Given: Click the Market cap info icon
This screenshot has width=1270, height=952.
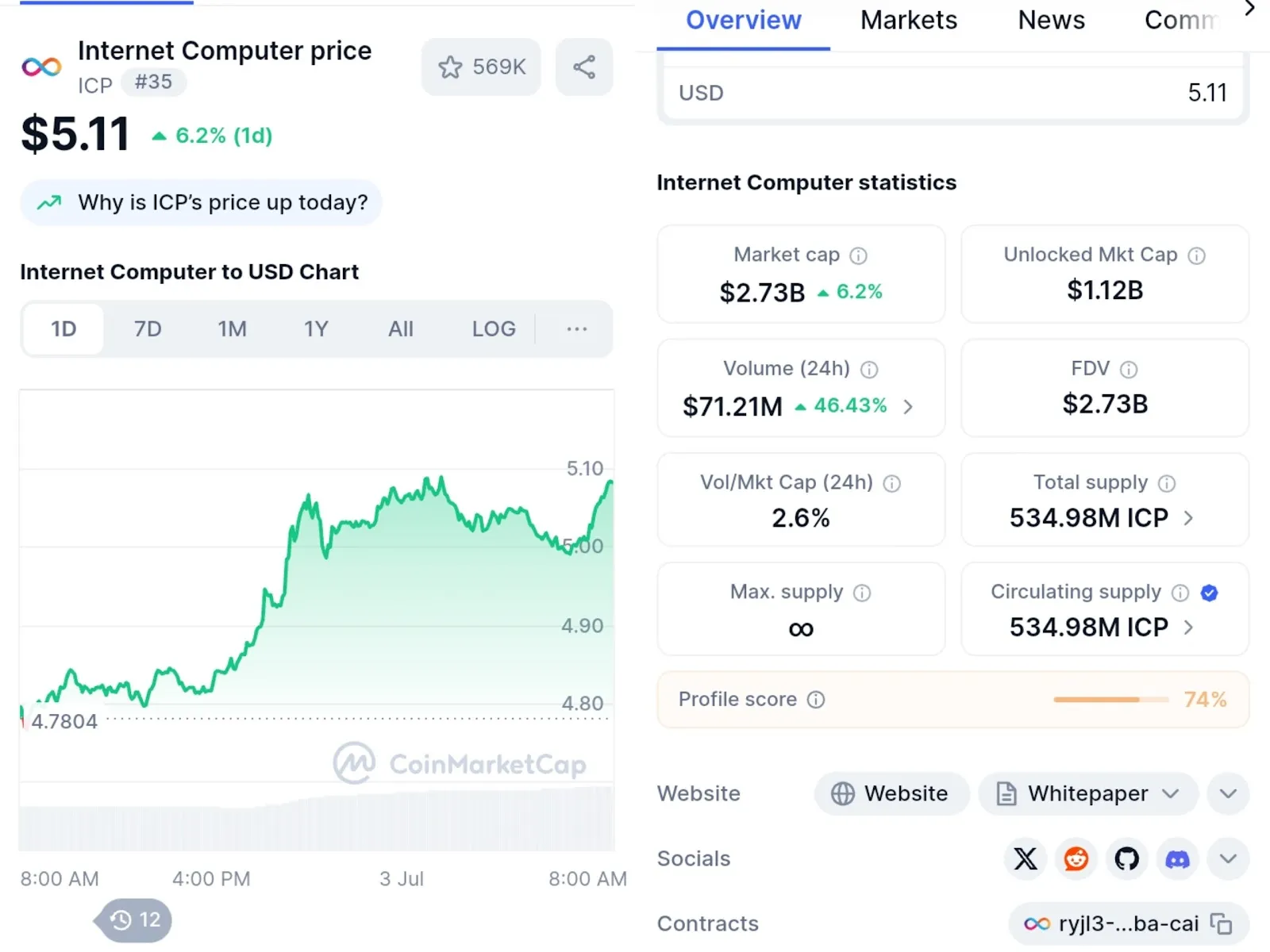Looking at the screenshot, I should coord(858,255).
